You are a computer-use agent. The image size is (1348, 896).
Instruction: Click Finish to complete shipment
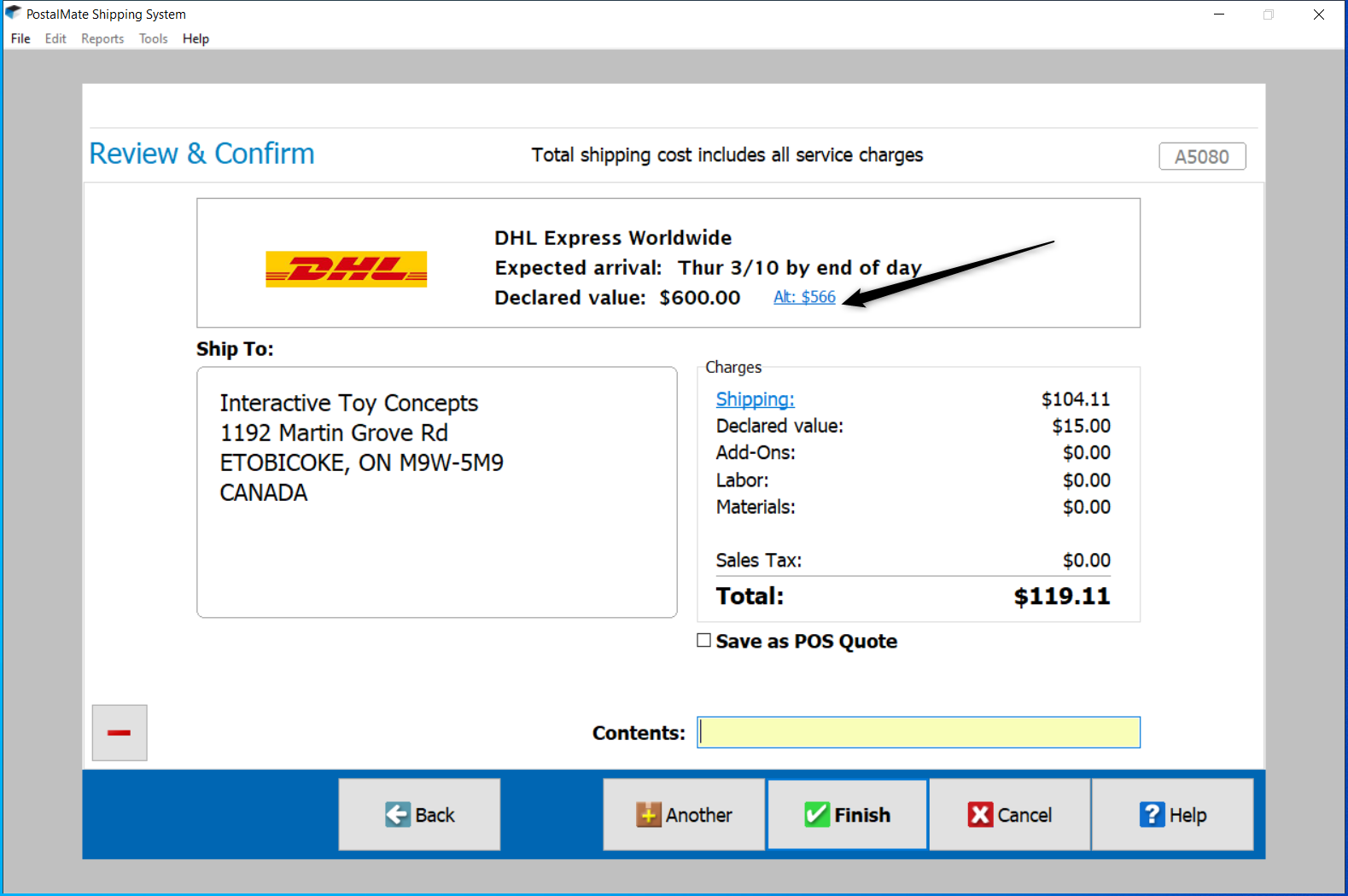847,814
